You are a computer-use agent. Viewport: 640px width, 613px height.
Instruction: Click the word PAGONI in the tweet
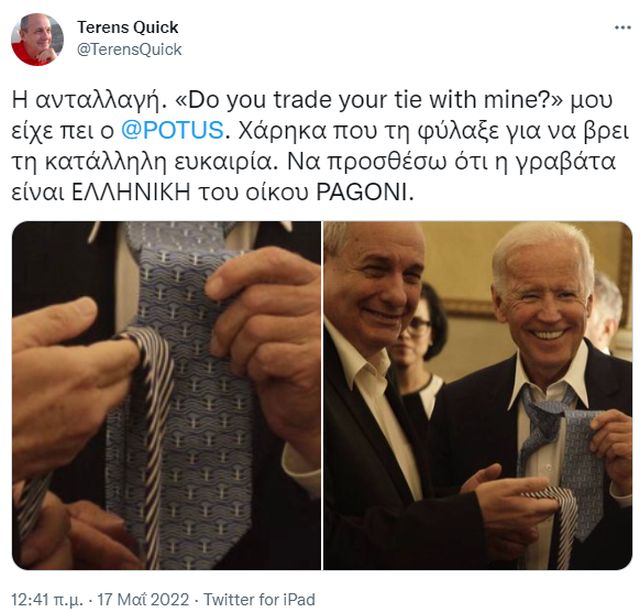coord(361,193)
